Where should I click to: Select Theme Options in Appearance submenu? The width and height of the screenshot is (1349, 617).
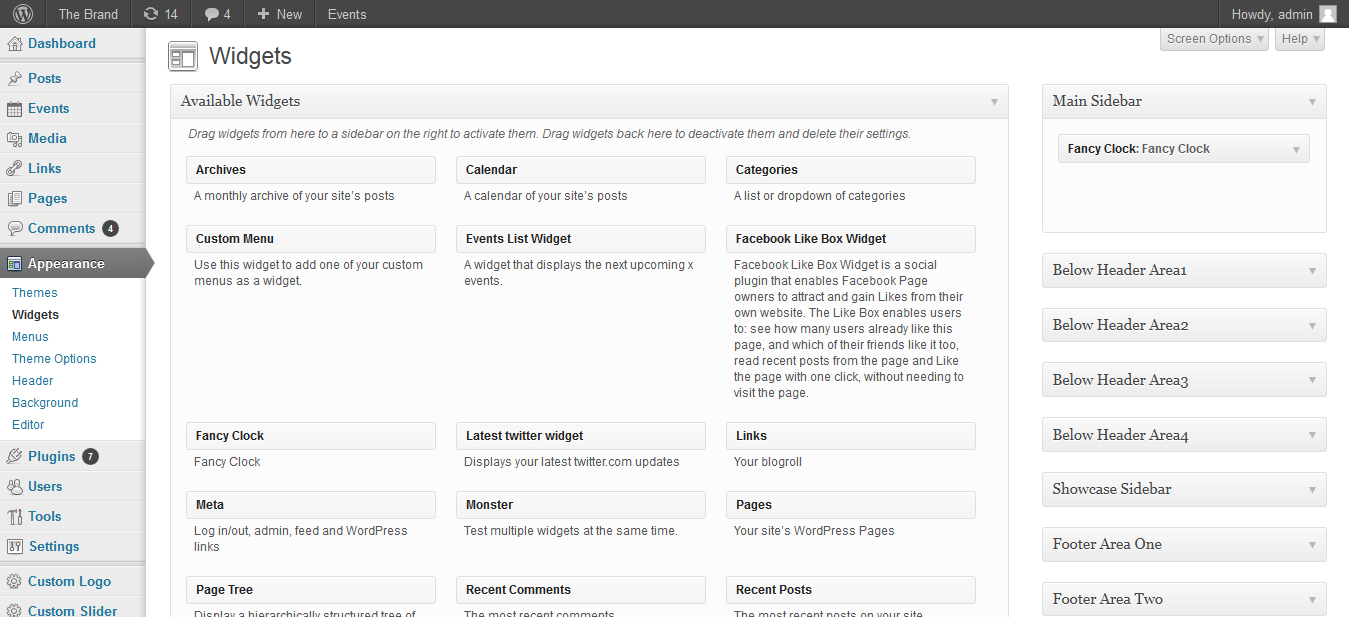54,359
